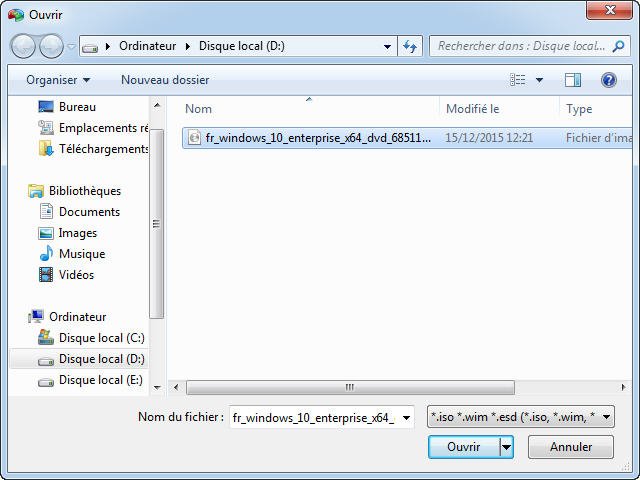Click the Ouvrir button
640x480 pixels.
464,447
